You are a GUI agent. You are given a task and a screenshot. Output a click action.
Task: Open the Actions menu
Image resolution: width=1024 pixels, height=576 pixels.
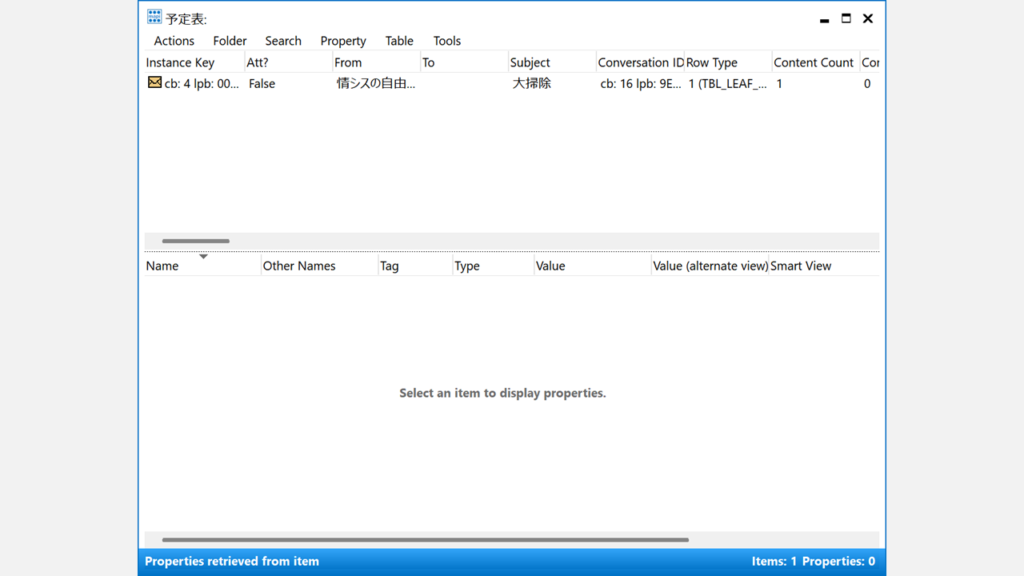(x=174, y=41)
